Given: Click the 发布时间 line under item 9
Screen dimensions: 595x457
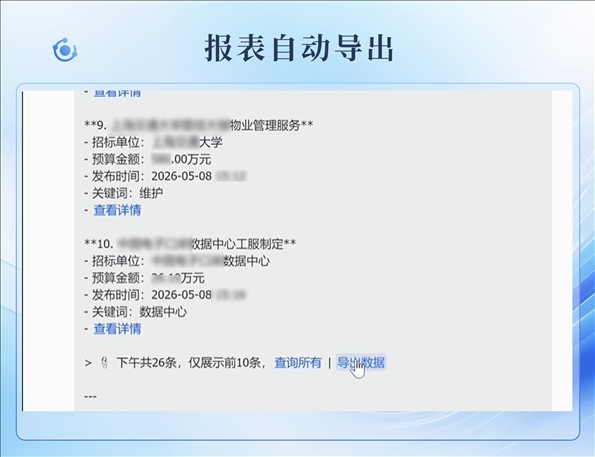Looking at the screenshot, I should click(x=165, y=176).
